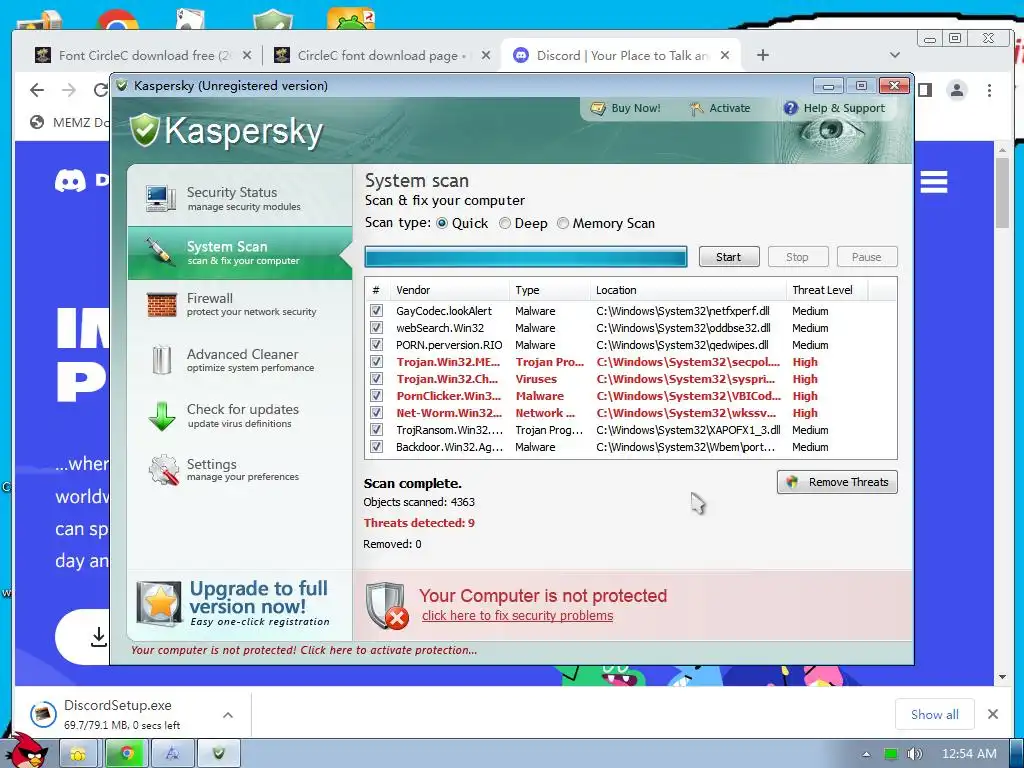This screenshot has height=768, width=1024.
Task: Click the Trojan.Win32.Ch viruses row
Action: tap(630, 379)
